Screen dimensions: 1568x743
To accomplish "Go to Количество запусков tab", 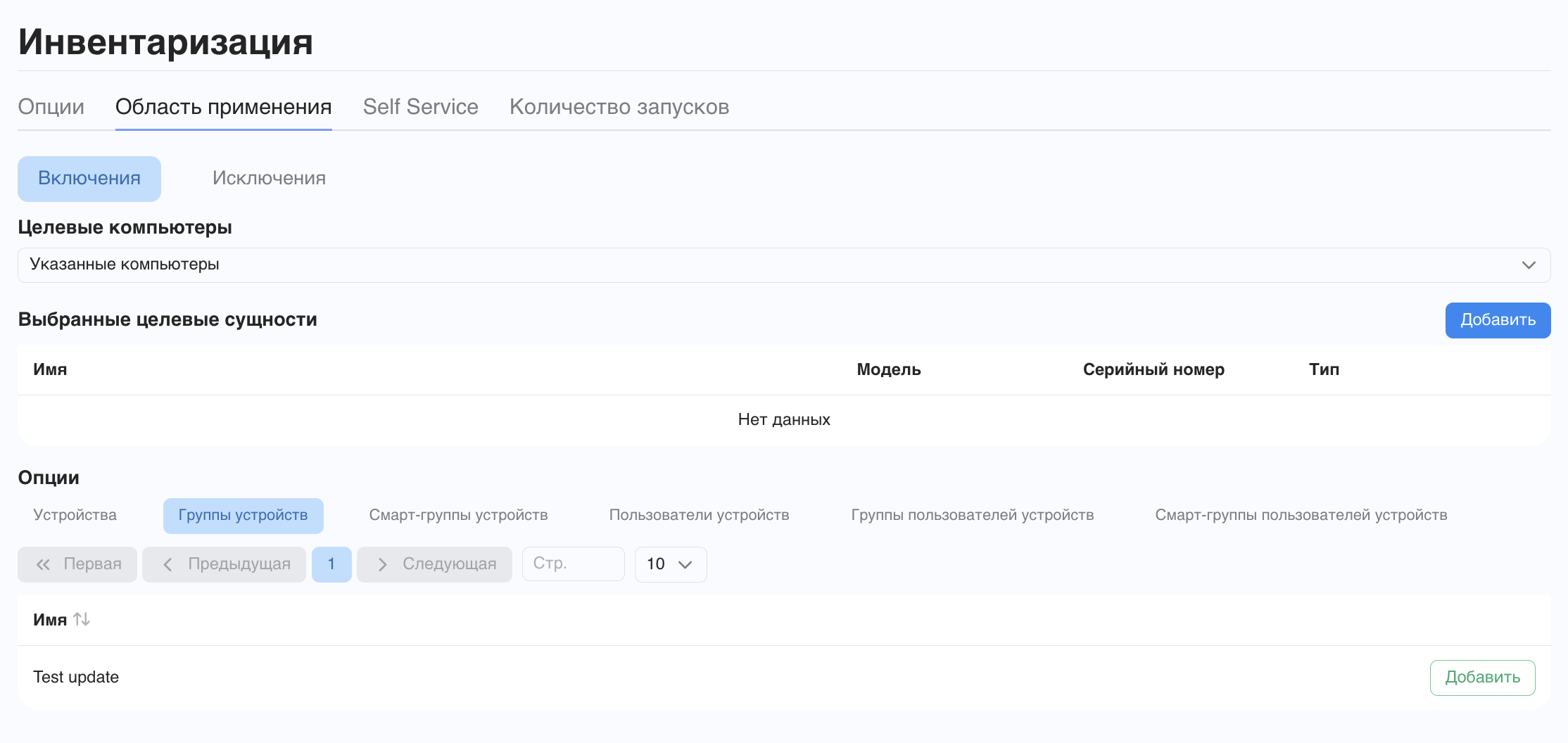I will tap(619, 107).
